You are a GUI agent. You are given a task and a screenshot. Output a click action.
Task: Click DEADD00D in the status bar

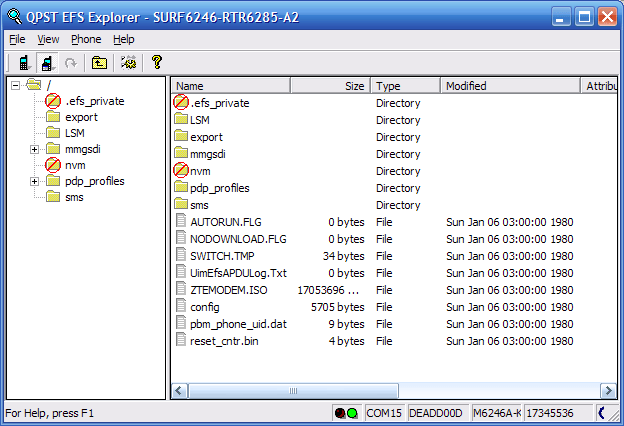click(x=435, y=413)
